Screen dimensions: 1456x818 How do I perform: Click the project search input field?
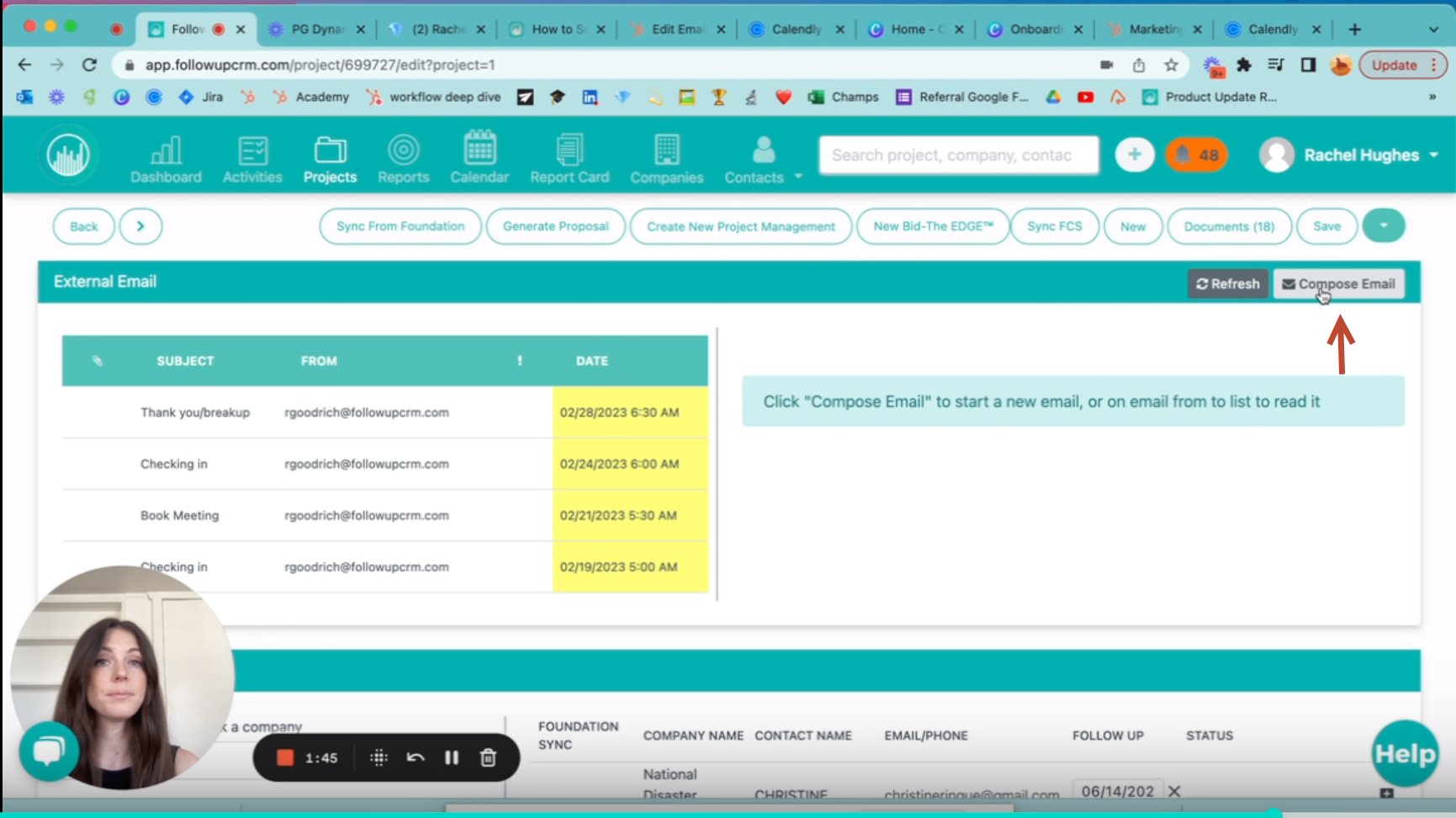[957, 155]
